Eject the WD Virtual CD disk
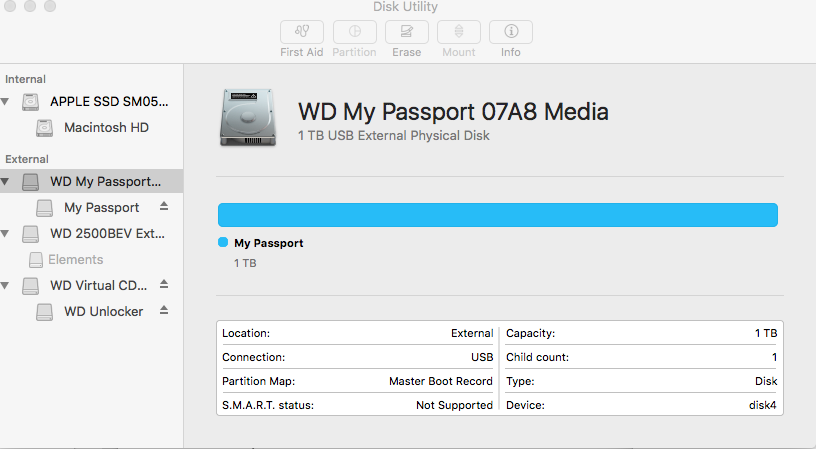The width and height of the screenshot is (816, 449). (163, 285)
